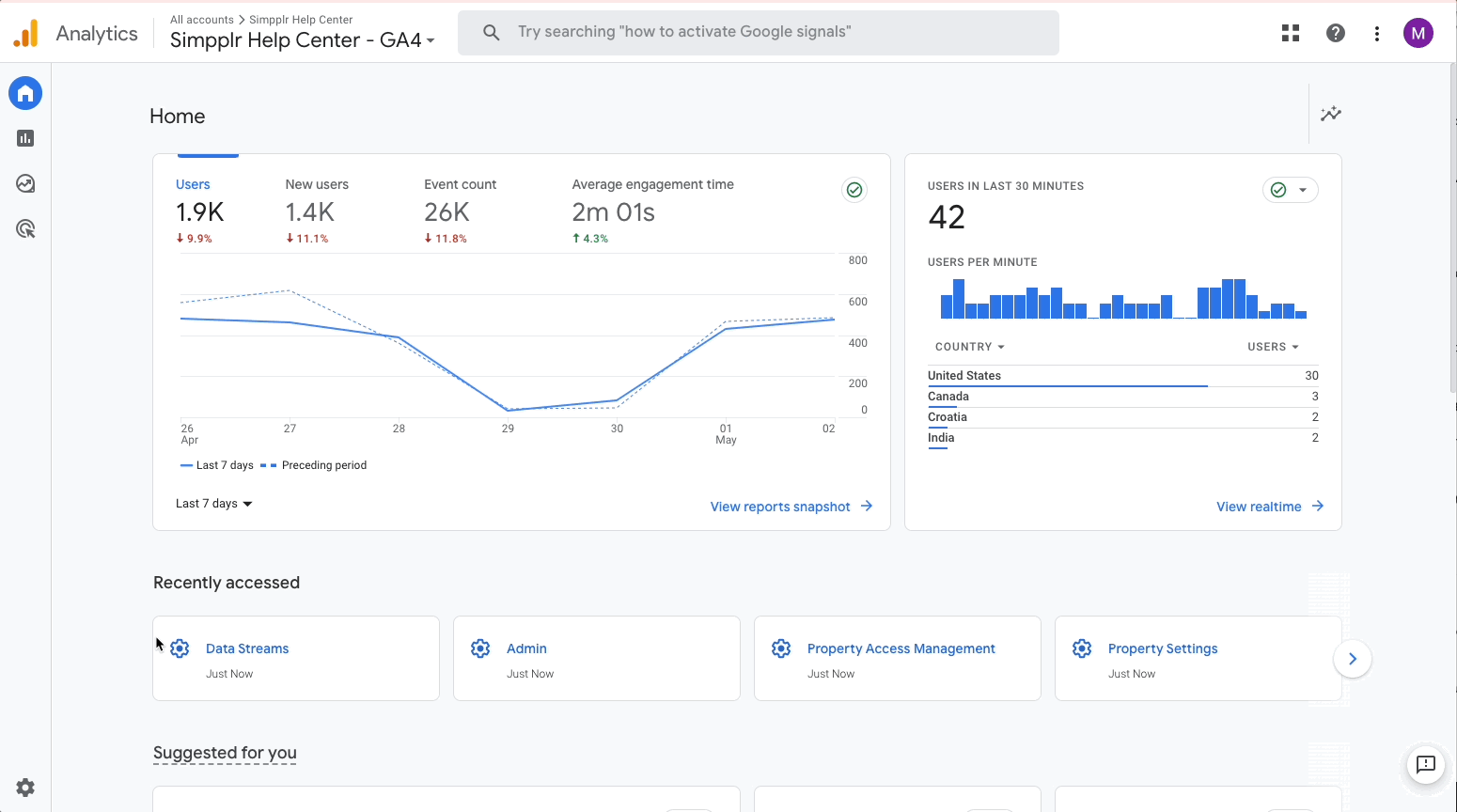The height and width of the screenshot is (812, 1457).
Task: Click All accounts in the breadcrumb
Action: point(200,19)
